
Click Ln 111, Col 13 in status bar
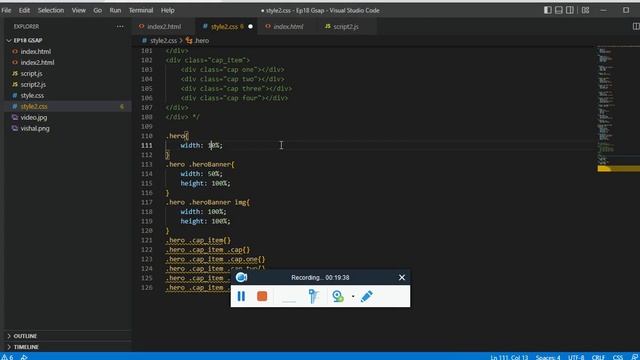(509, 357)
